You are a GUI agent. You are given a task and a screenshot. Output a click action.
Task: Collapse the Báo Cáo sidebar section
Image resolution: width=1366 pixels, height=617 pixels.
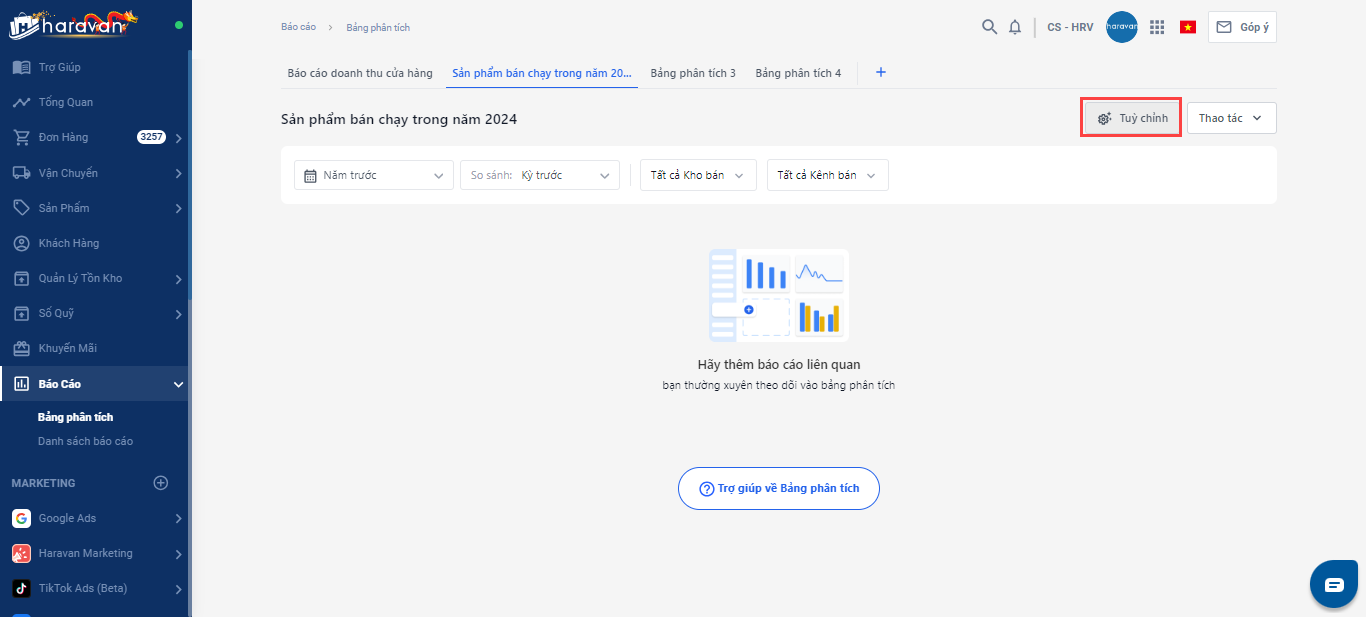coord(178,384)
